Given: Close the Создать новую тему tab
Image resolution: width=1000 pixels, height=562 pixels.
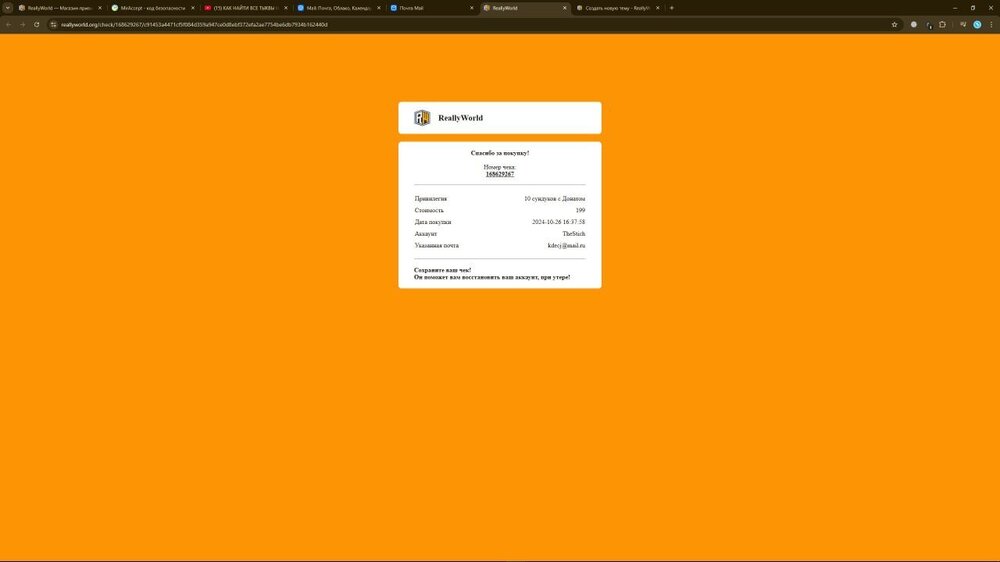Looking at the screenshot, I should (x=658, y=8).
